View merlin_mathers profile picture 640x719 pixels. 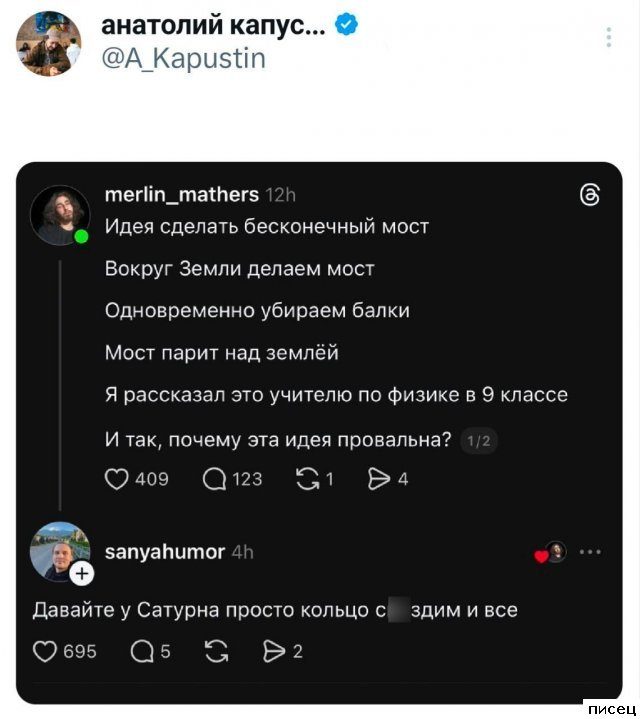coord(60,213)
